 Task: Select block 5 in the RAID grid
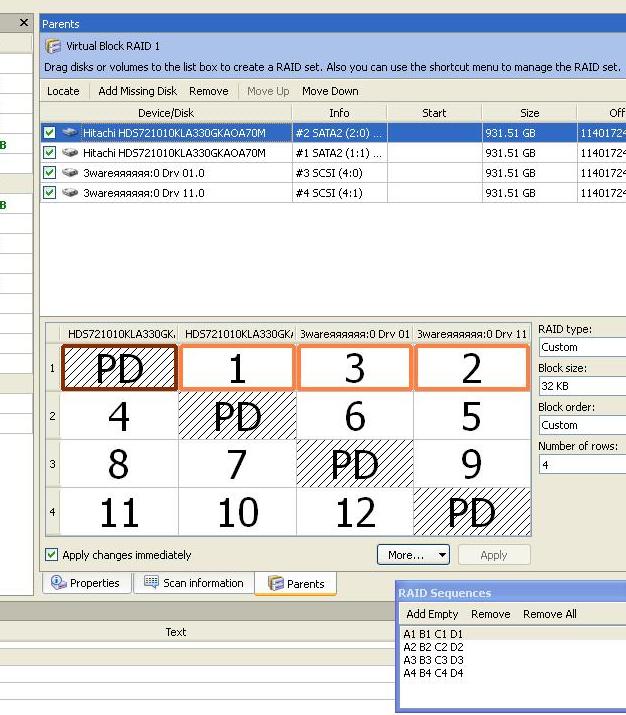(472, 416)
